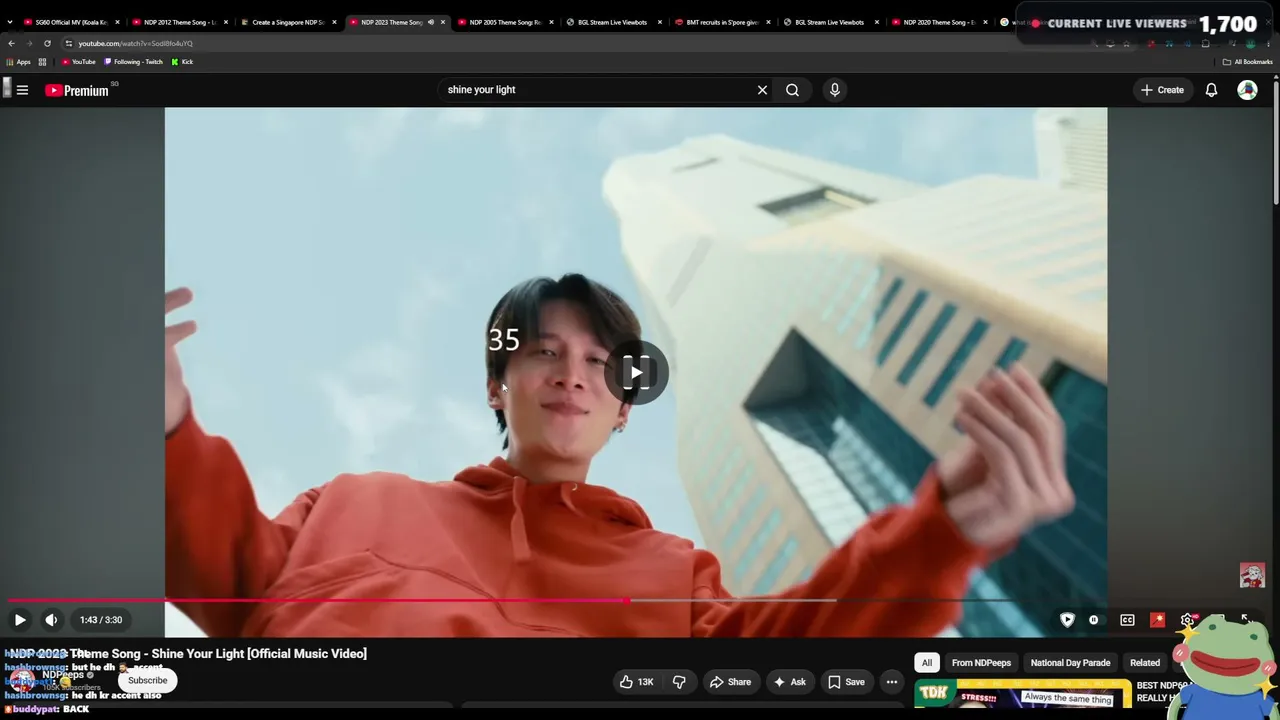Select the Related chip
This screenshot has width=1280, height=720.
[x=1145, y=663]
